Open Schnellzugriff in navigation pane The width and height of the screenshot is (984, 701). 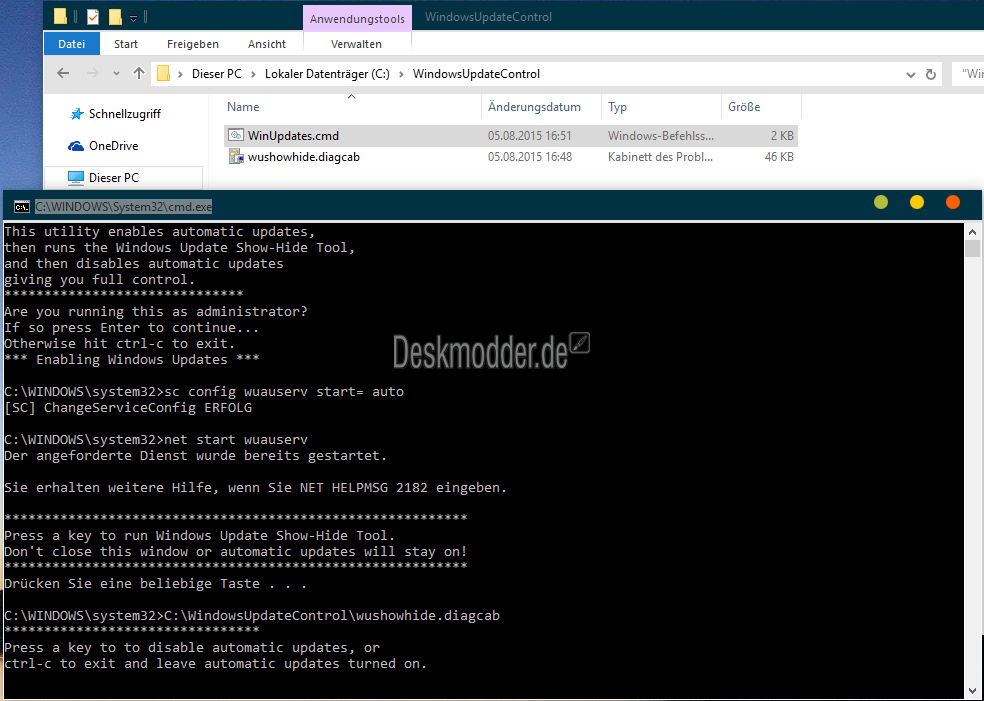pos(124,114)
